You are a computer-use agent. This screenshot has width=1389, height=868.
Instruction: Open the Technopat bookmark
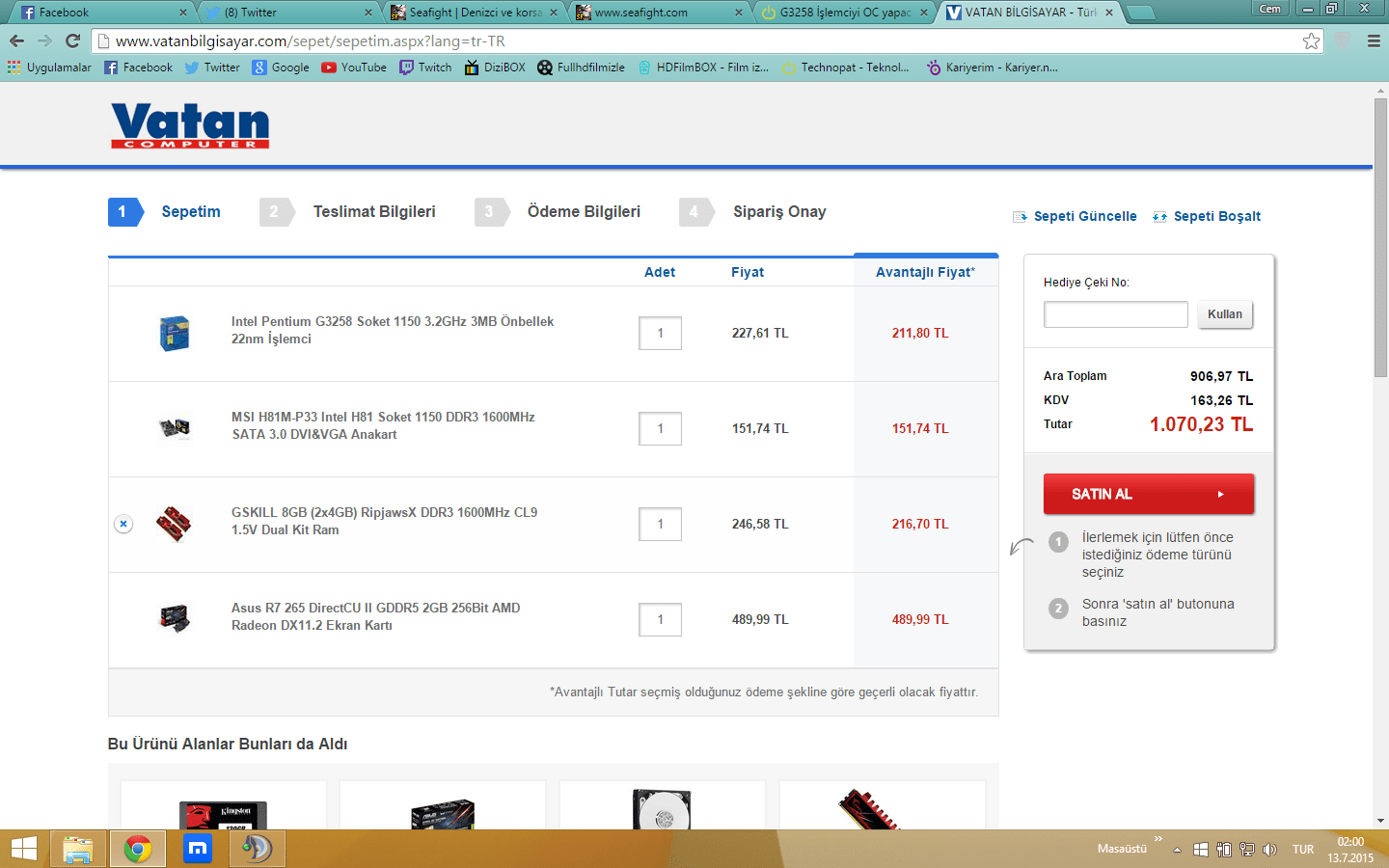click(846, 68)
